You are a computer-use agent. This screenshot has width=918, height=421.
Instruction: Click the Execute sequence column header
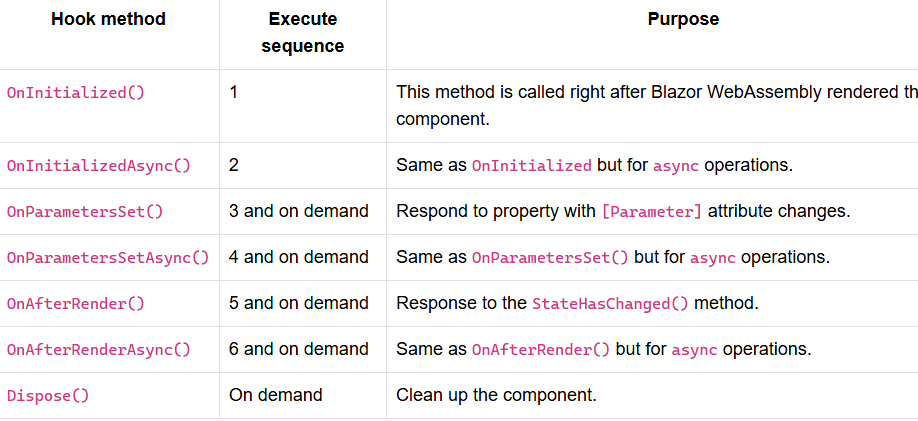pyautogui.click(x=303, y=32)
